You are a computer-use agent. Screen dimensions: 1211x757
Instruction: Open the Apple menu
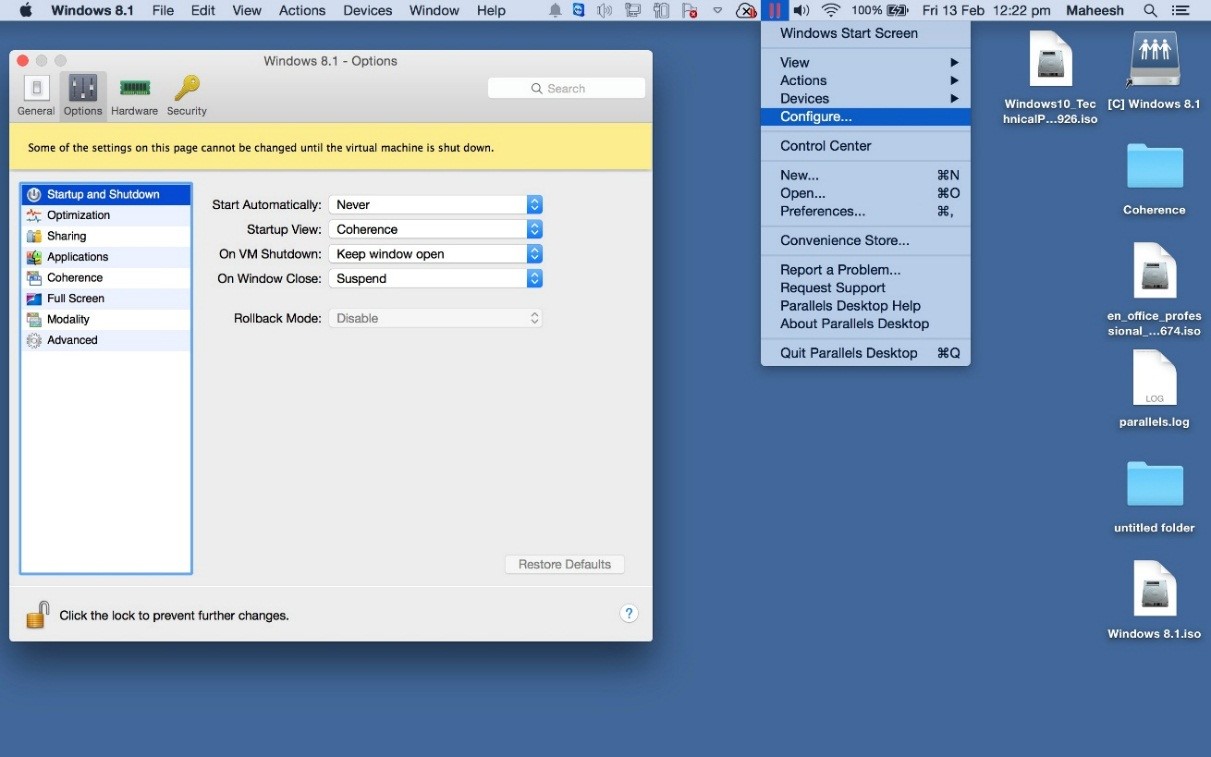[26, 11]
